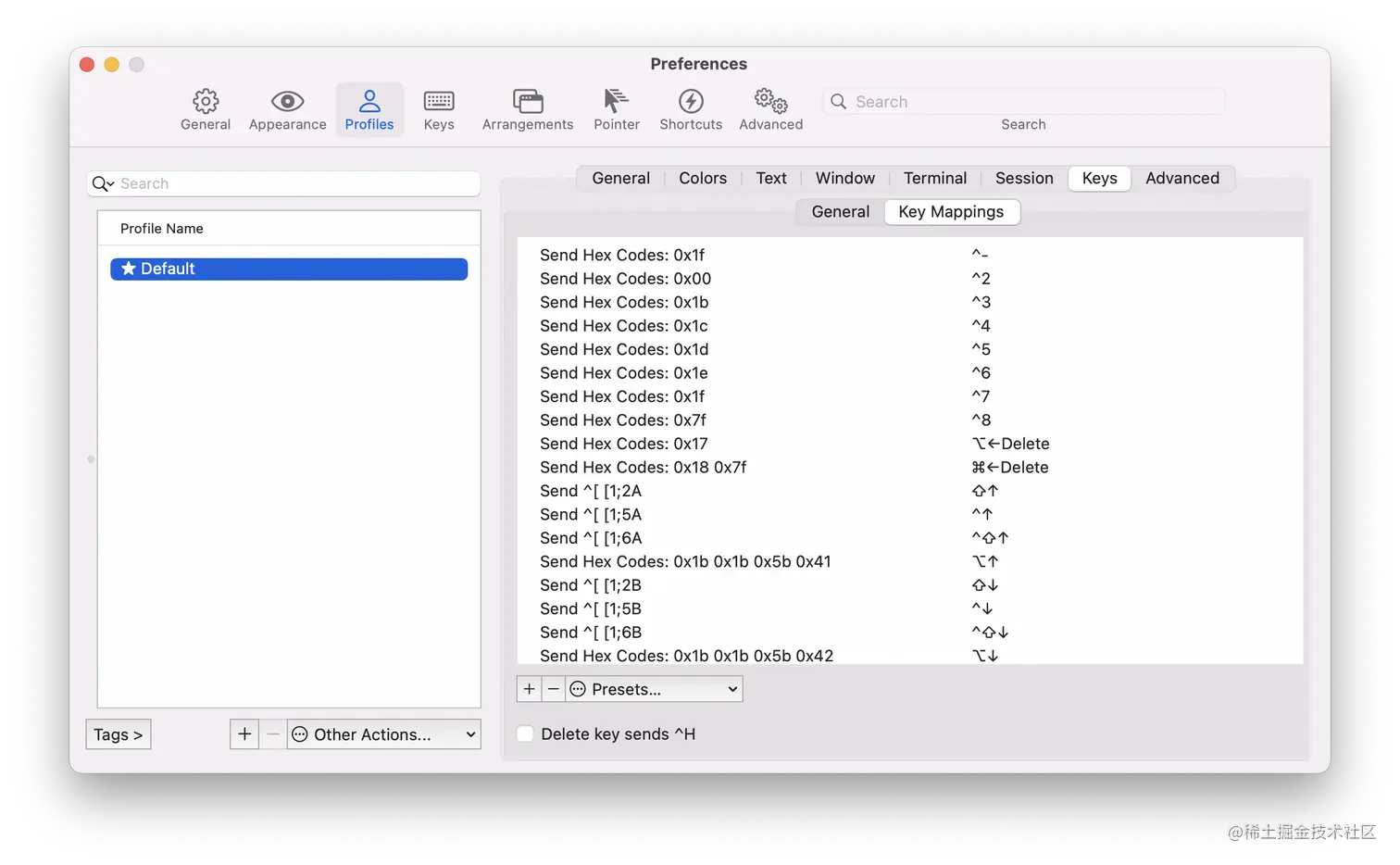This screenshot has width=1400, height=865.
Task: Click the Profile Name column header
Action: point(289,229)
